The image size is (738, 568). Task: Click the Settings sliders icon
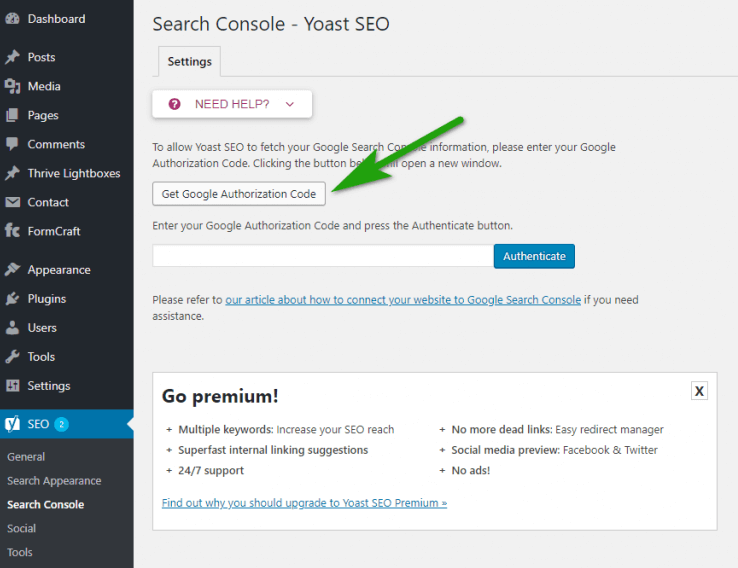point(12,386)
